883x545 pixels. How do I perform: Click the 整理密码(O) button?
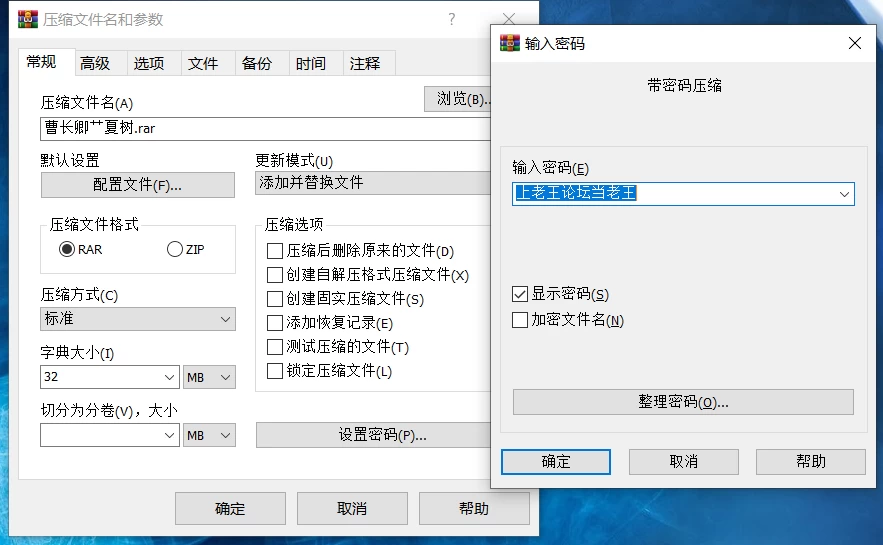click(683, 402)
